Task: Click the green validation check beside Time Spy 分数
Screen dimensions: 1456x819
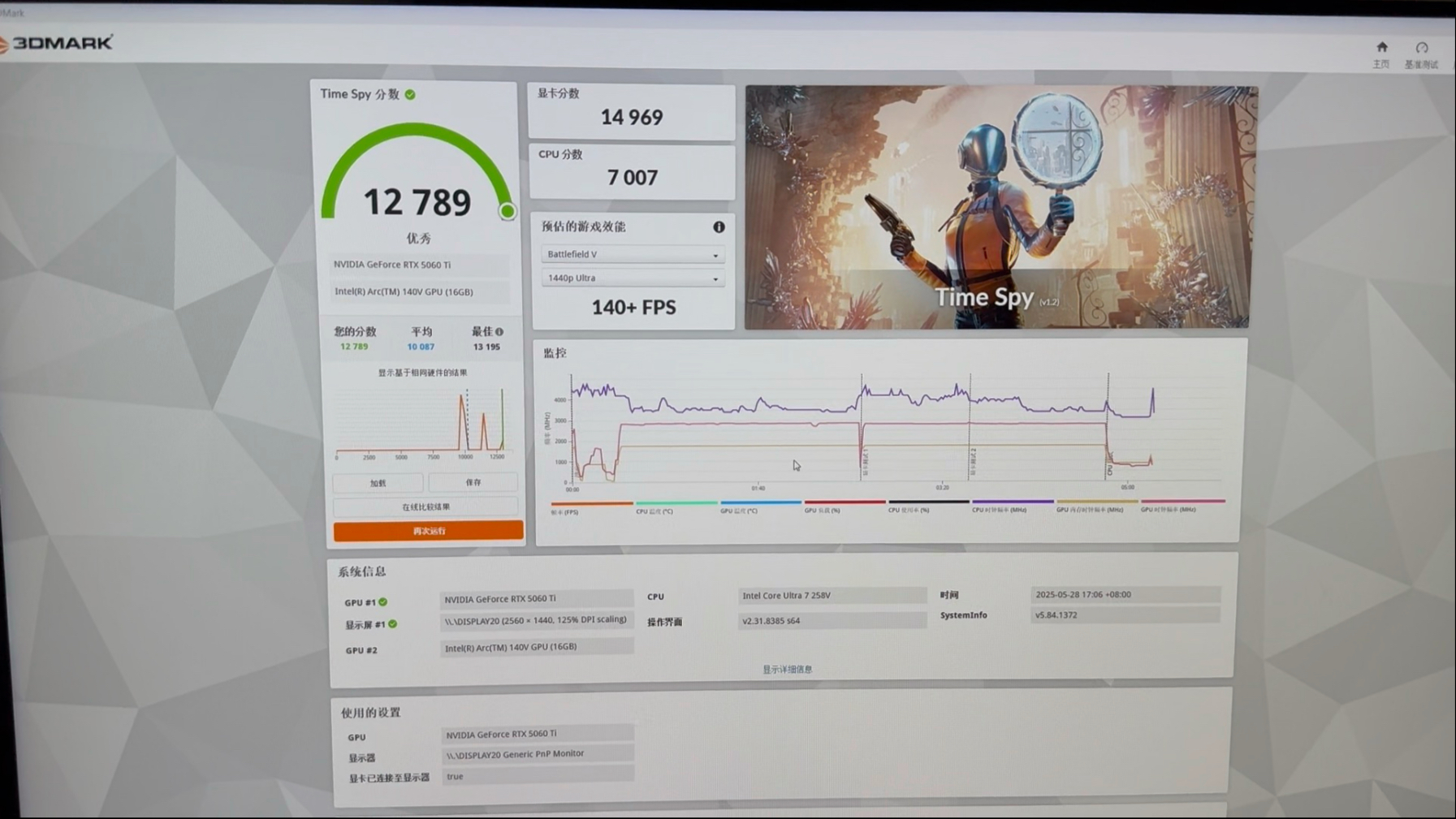Action: [410, 94]
